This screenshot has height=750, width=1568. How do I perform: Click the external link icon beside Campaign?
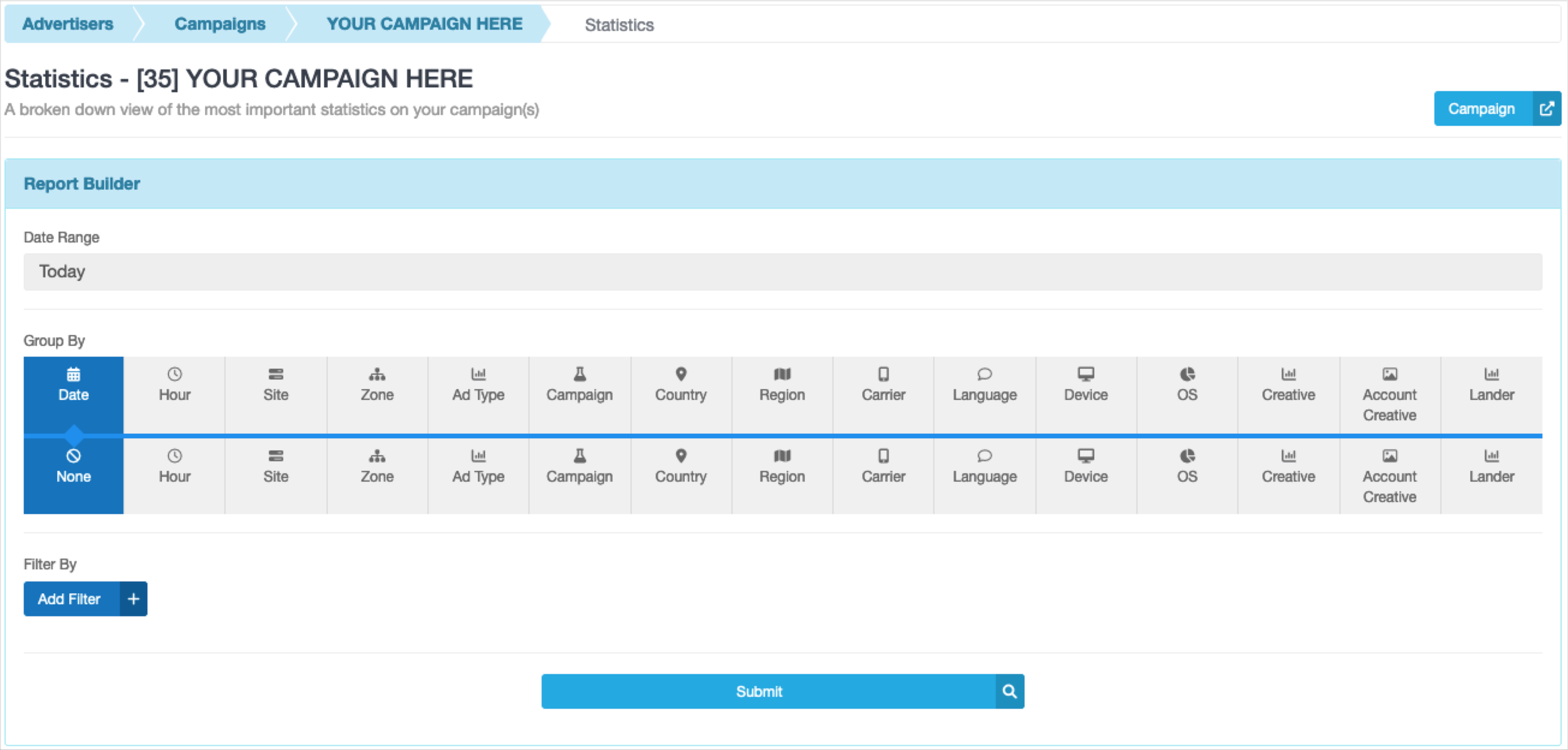(1546, 109)
